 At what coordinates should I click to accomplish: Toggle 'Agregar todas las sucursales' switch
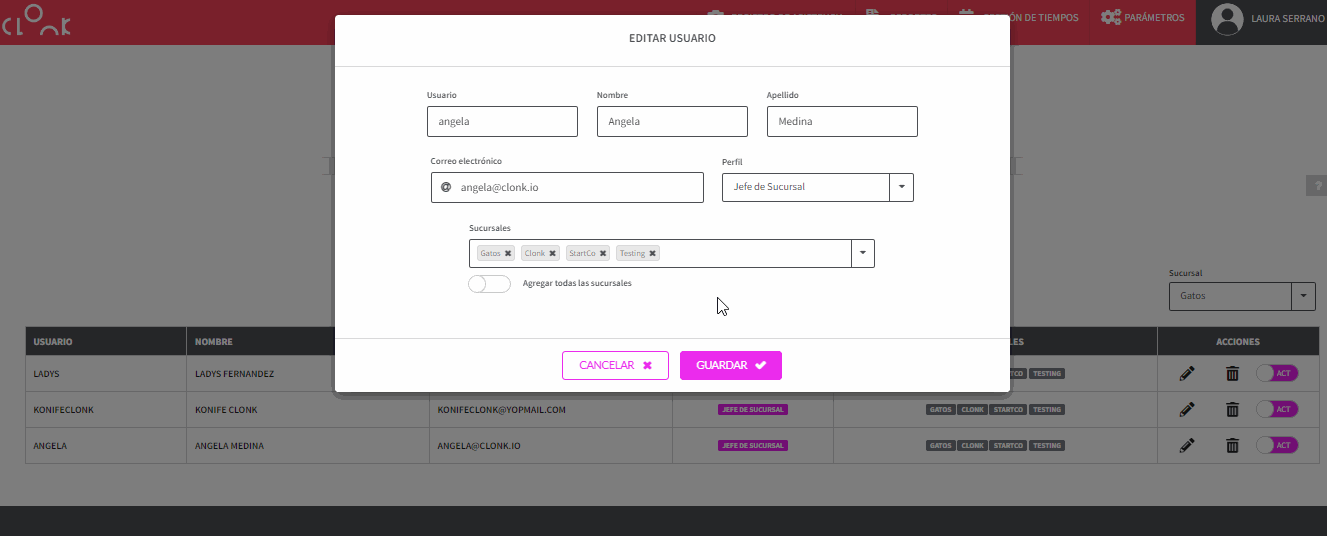click(489, 284)
